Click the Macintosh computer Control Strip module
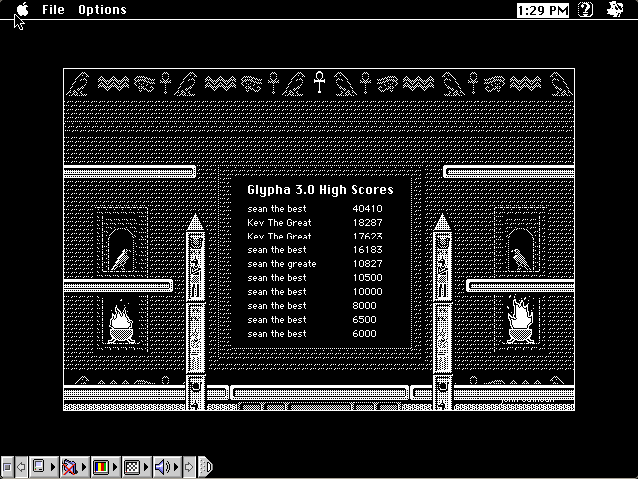Screen dimensions: 638x479 coord(39,466)
